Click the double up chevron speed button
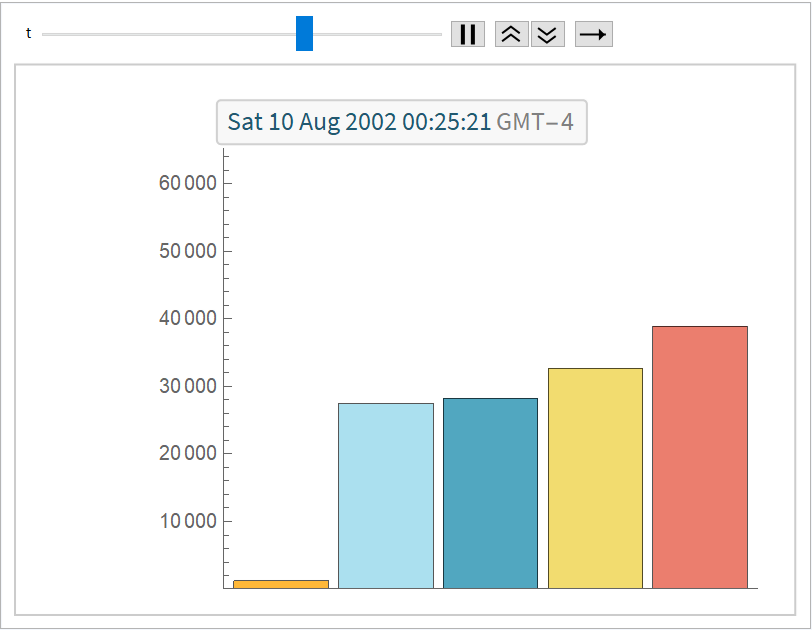 [511, 34]
